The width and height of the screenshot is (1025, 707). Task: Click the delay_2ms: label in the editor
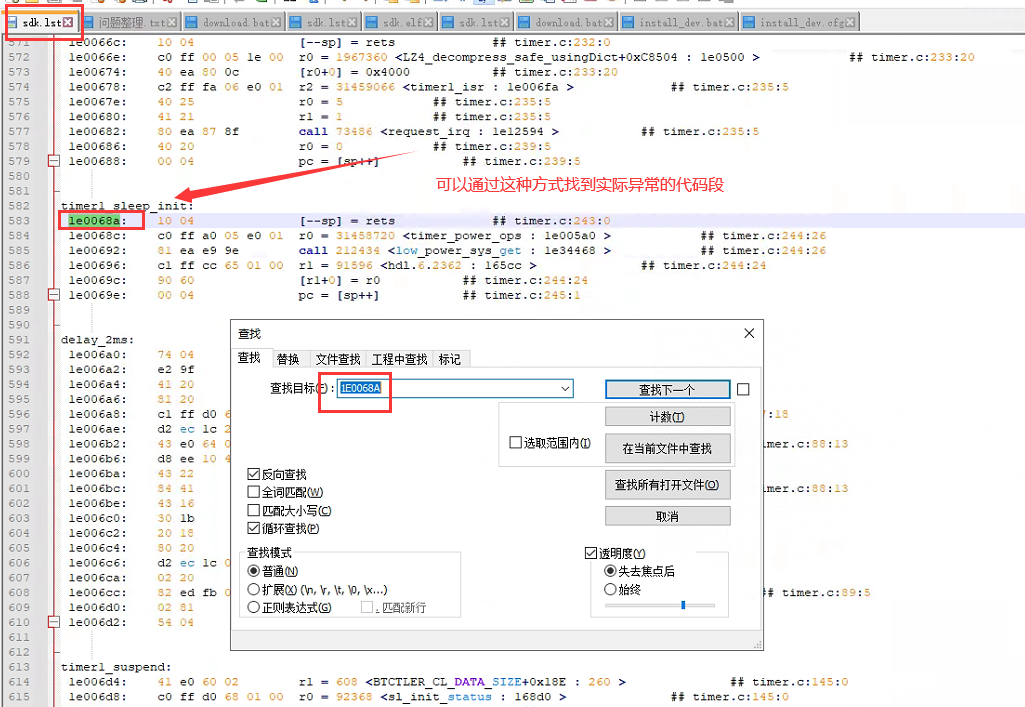tap(97, 339)
